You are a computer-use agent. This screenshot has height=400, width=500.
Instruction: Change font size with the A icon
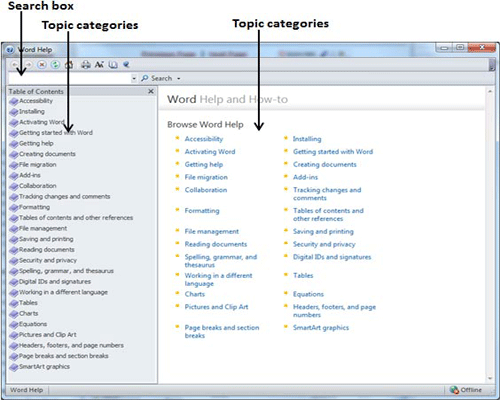pyautogui.click(x=99, y=65)
